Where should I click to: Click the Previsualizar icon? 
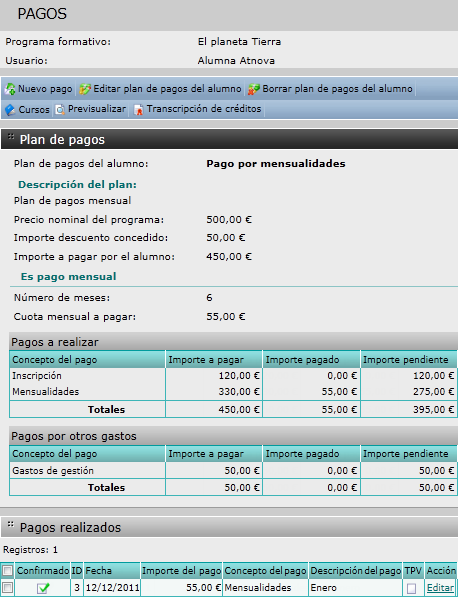(x=60, y=110)
